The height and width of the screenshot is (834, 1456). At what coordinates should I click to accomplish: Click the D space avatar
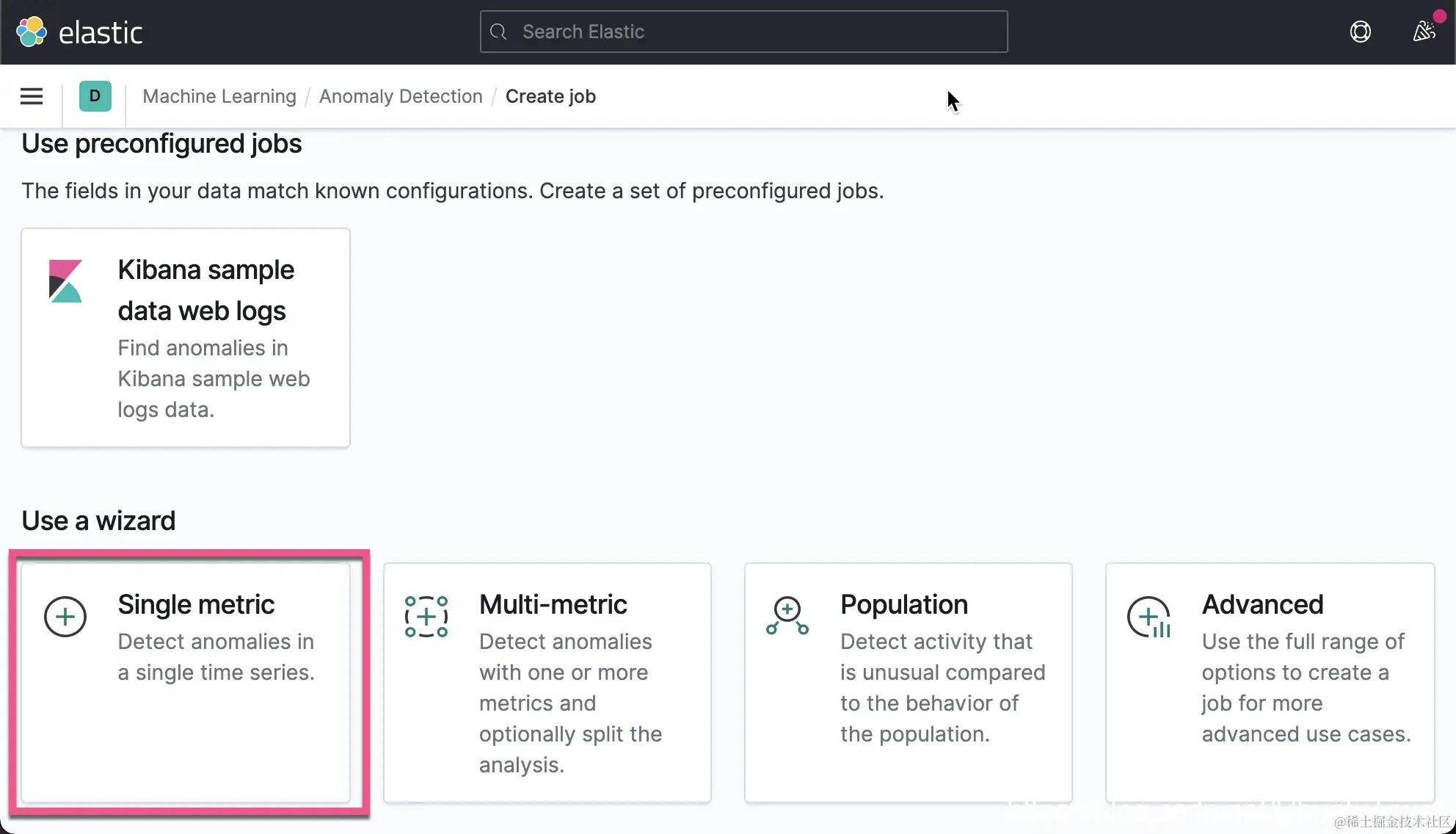(x=95, y=96)
